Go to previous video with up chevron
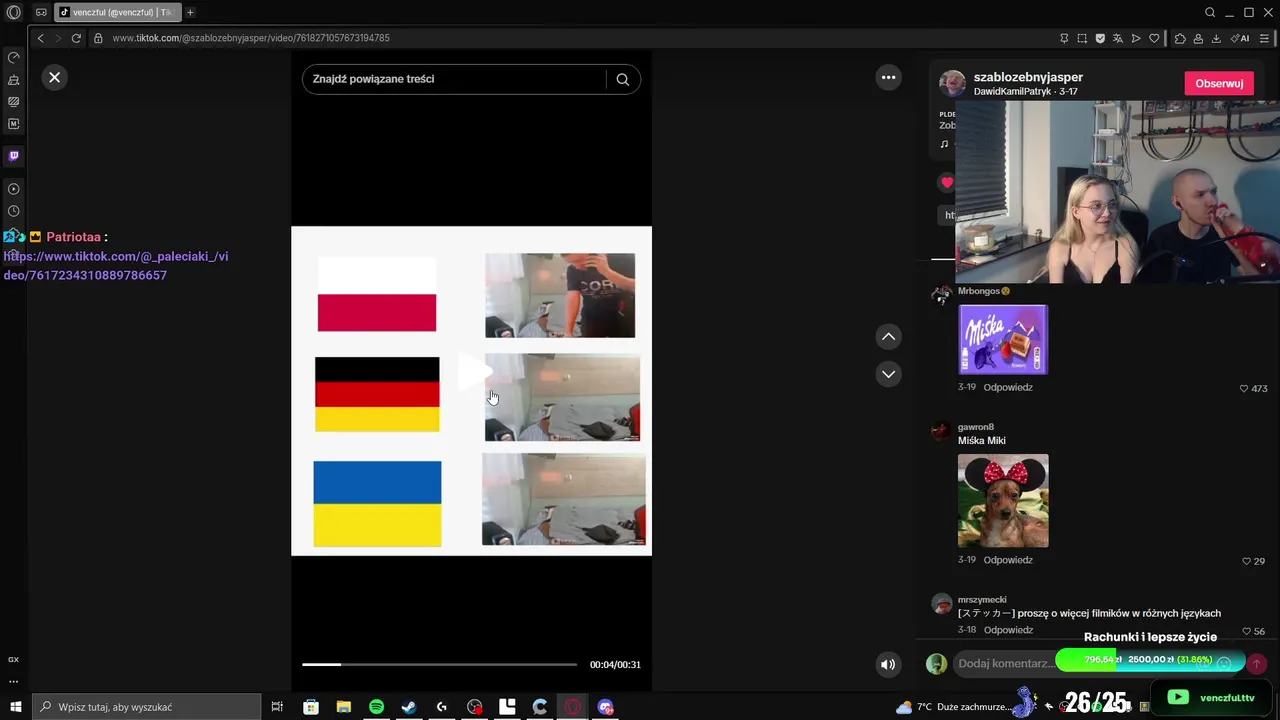Viewport: 1280px width, 720px height. [888, 337]
